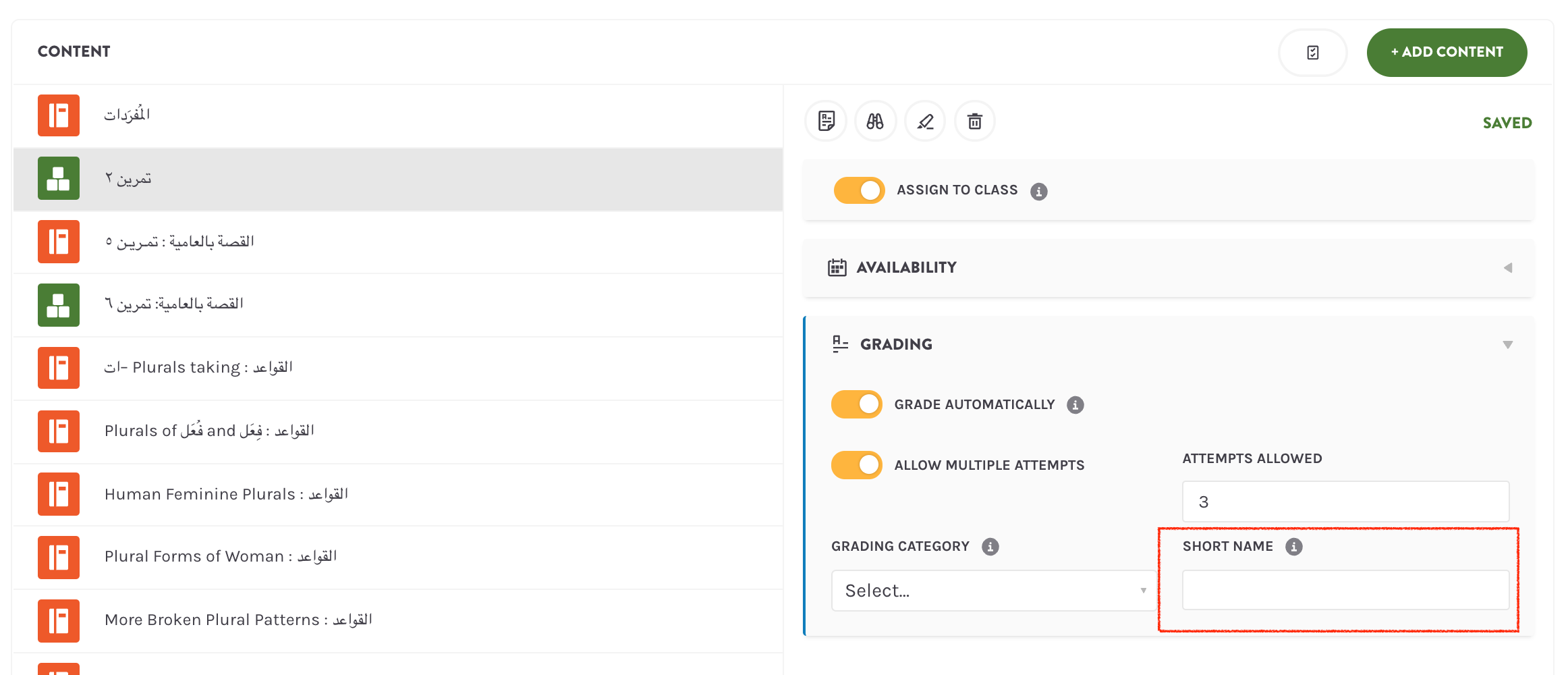1568x675 pixels.
Task: Click the pencil edit icon
Action: (925, 122)
